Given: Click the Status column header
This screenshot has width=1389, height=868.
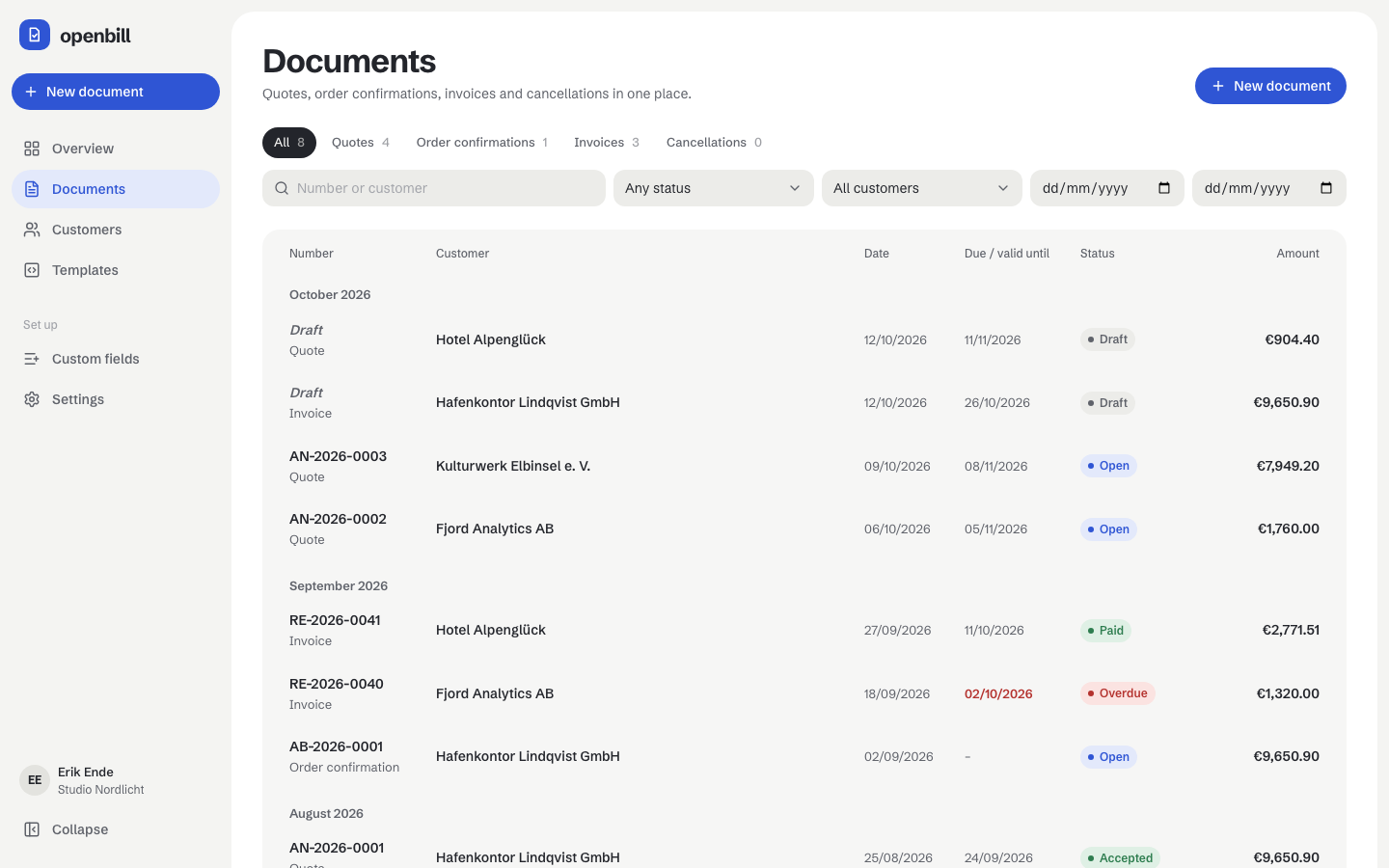Looking at the screenshot, I should [x=1098, y=254].
